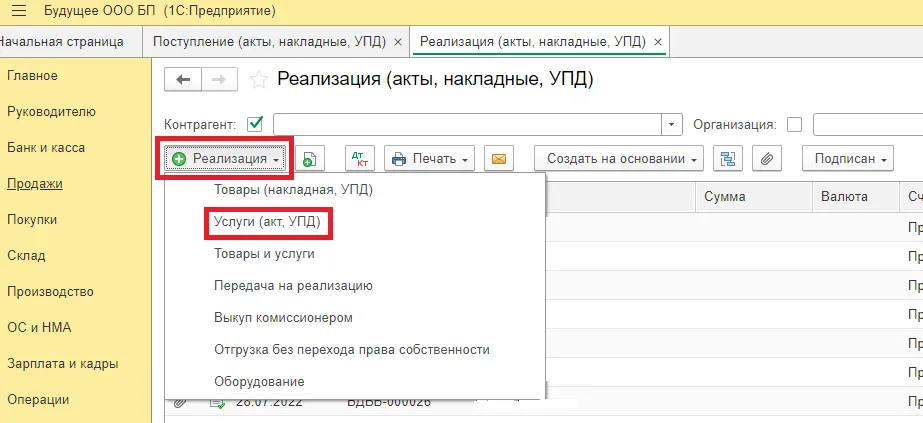The width and height of the screenshot is (923, 423).
Task: Show Дт/Кт postings of the document
Action: (x=359, y=159)
